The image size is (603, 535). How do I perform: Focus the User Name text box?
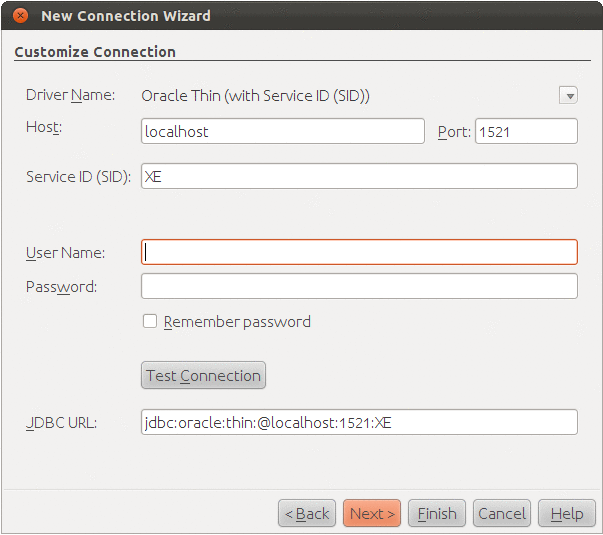(359, 252)
